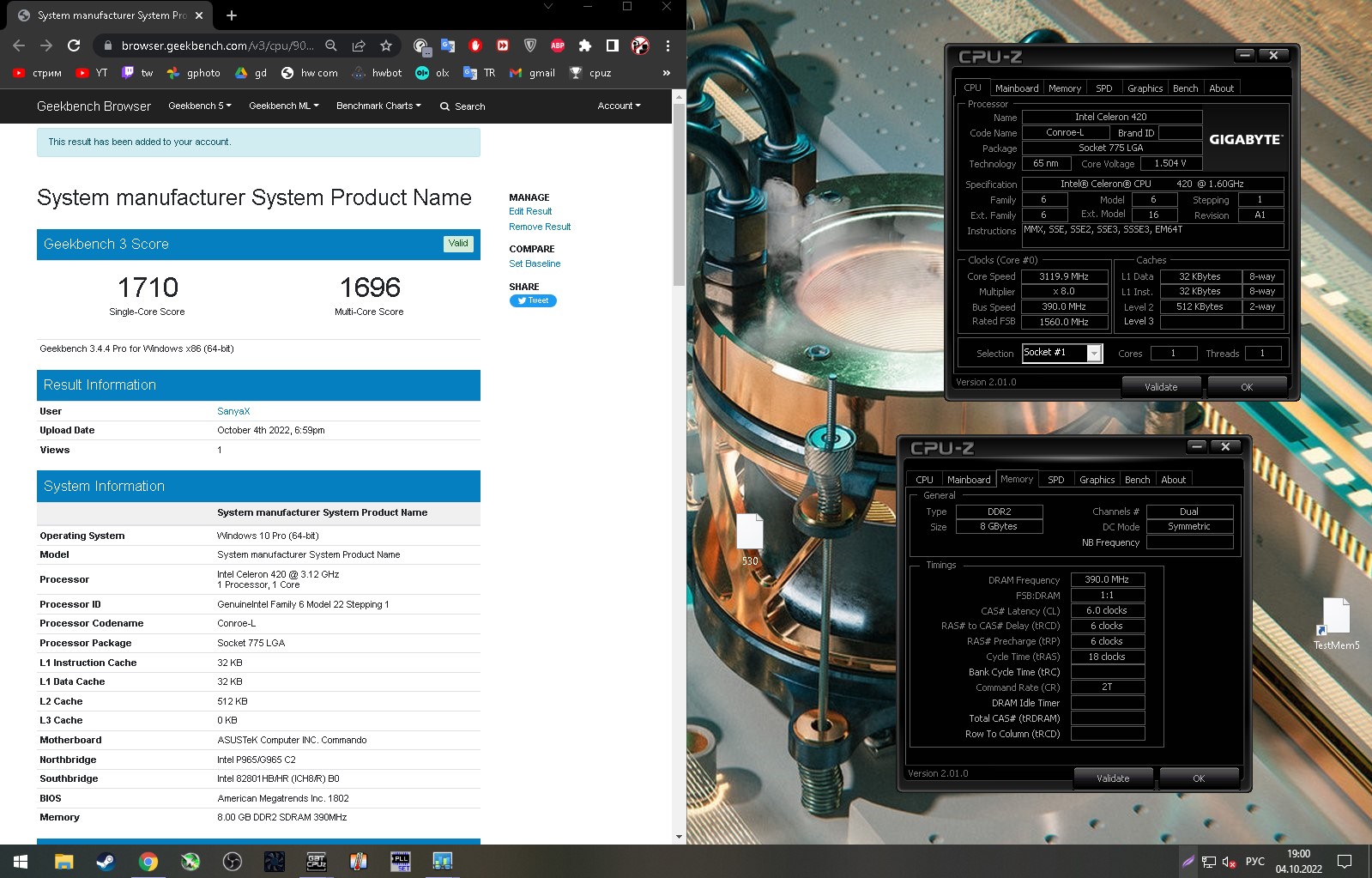Click Validate in upper CPU-Z window
1372x878 pixels.
1161,387
